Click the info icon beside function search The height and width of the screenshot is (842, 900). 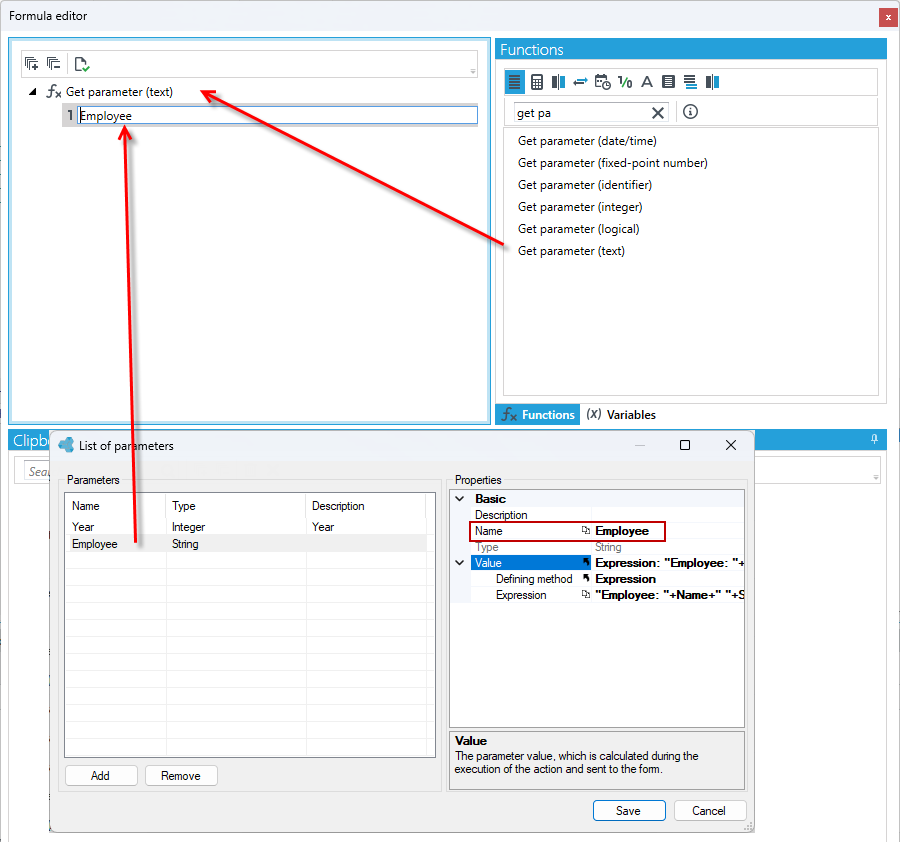[690, 112]
